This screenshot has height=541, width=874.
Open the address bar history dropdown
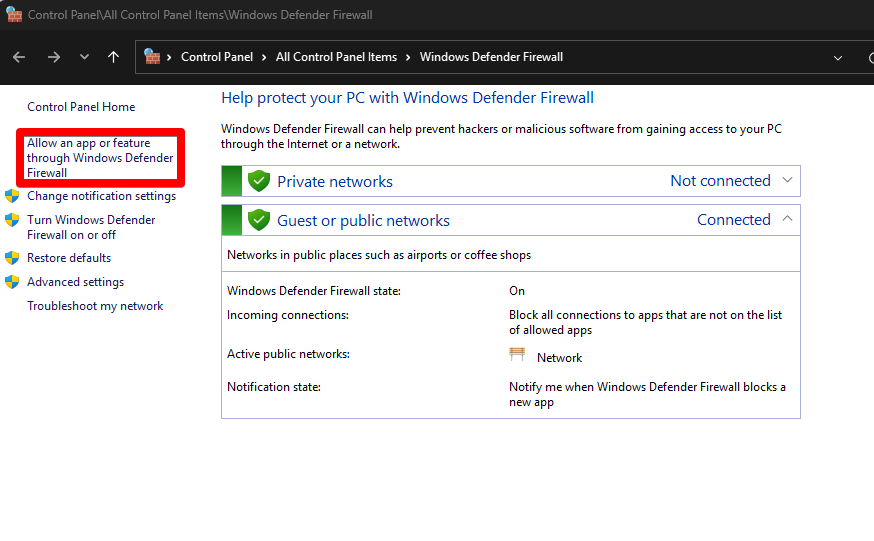click(838, 57)
